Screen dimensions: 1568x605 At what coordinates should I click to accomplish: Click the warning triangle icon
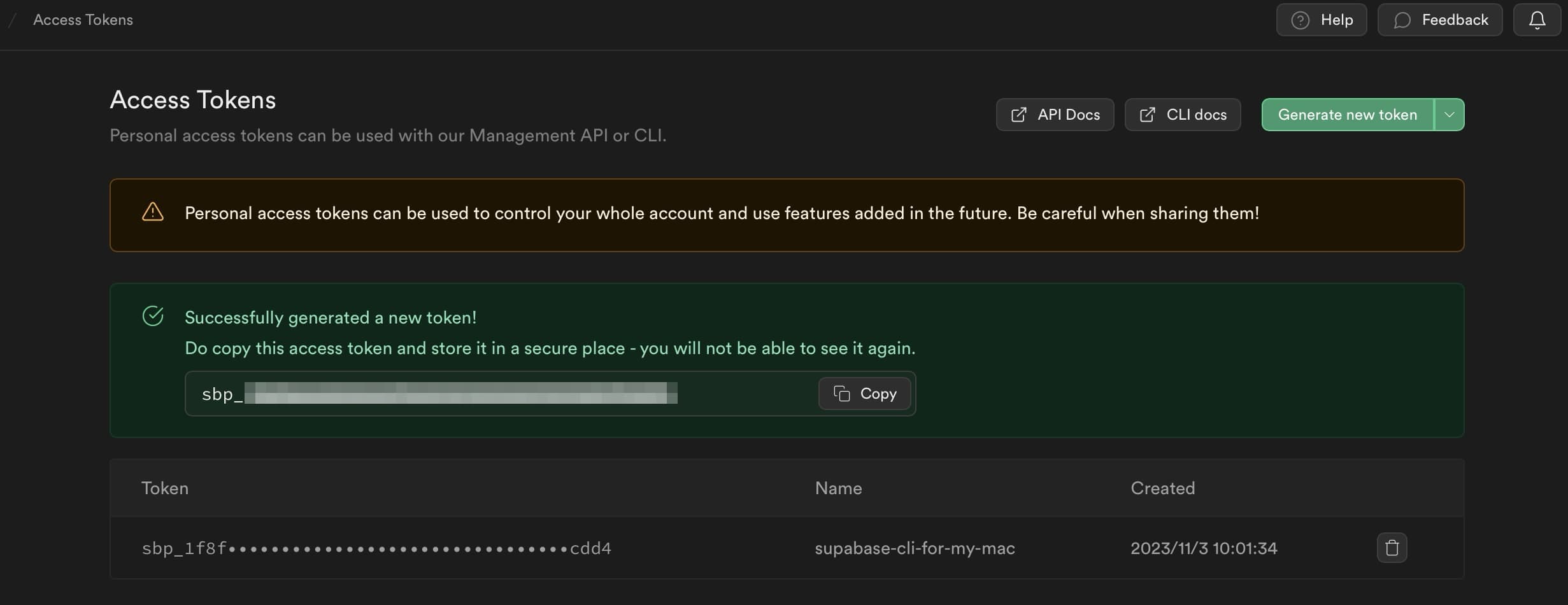click(153, 212)
